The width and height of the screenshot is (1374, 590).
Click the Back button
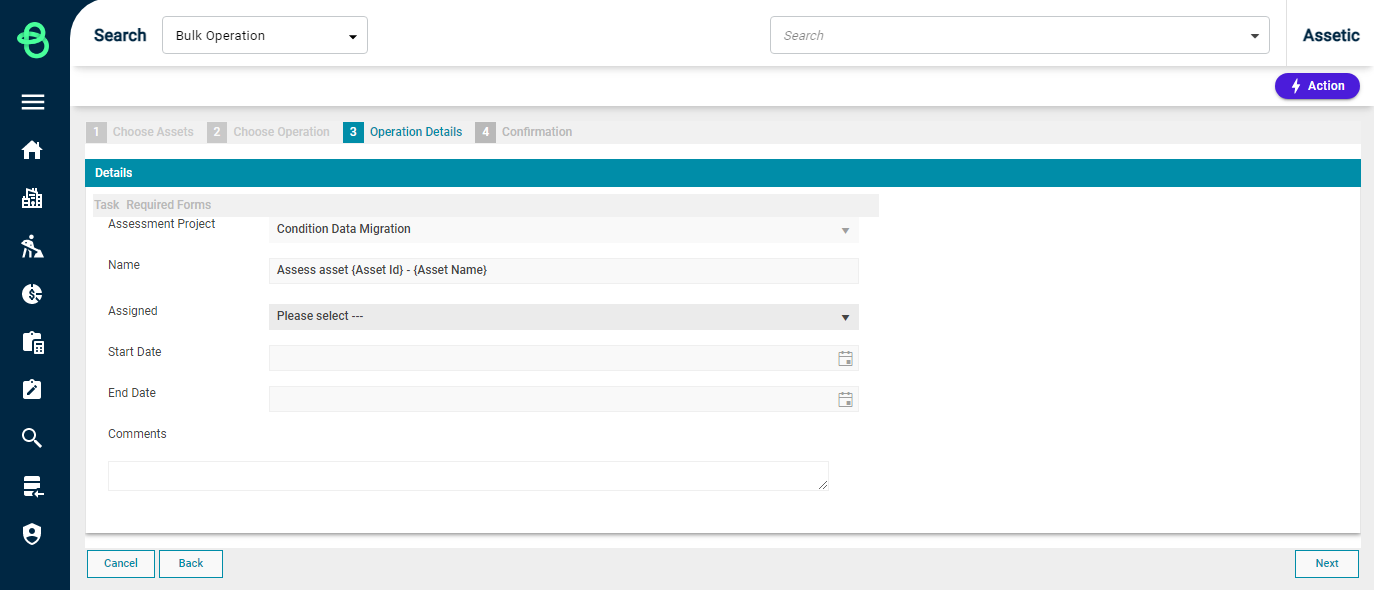pos(191,564)
